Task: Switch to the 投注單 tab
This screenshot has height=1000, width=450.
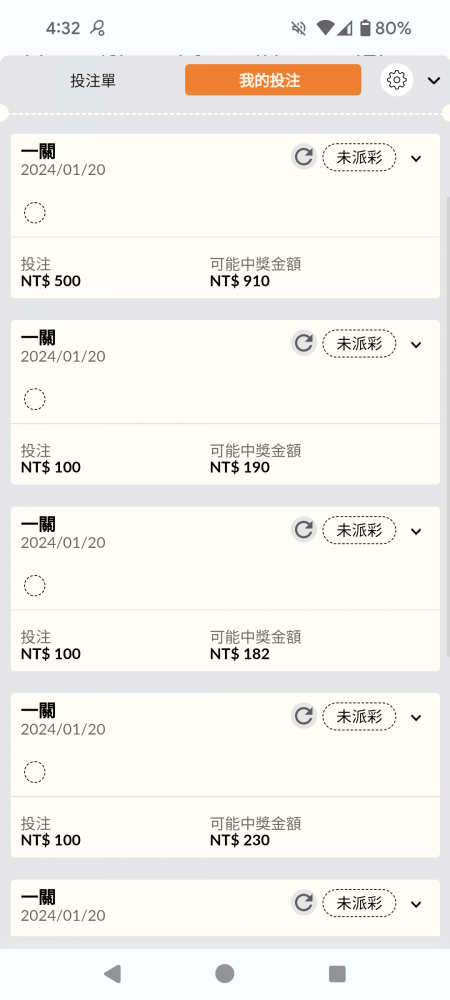Action: pos(93,80)
